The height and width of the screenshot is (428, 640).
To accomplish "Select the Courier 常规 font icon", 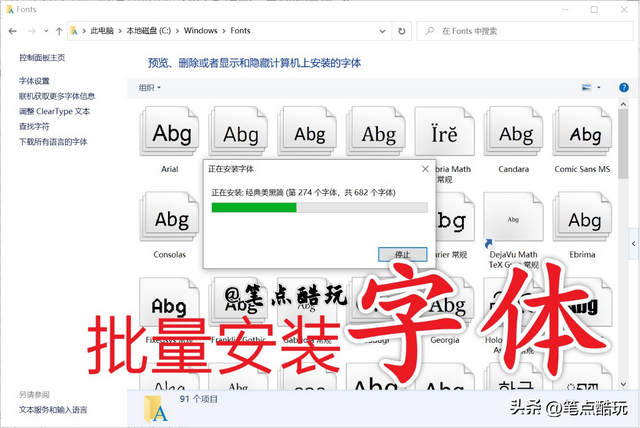I will pyautogui.click(x=455, y=217).
